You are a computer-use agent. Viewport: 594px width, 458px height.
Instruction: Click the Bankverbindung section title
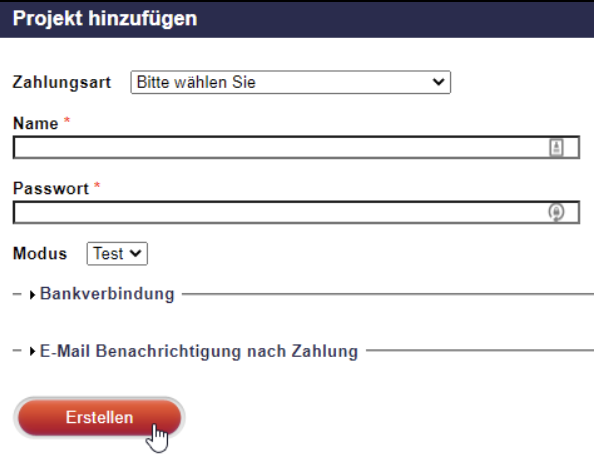107,294
